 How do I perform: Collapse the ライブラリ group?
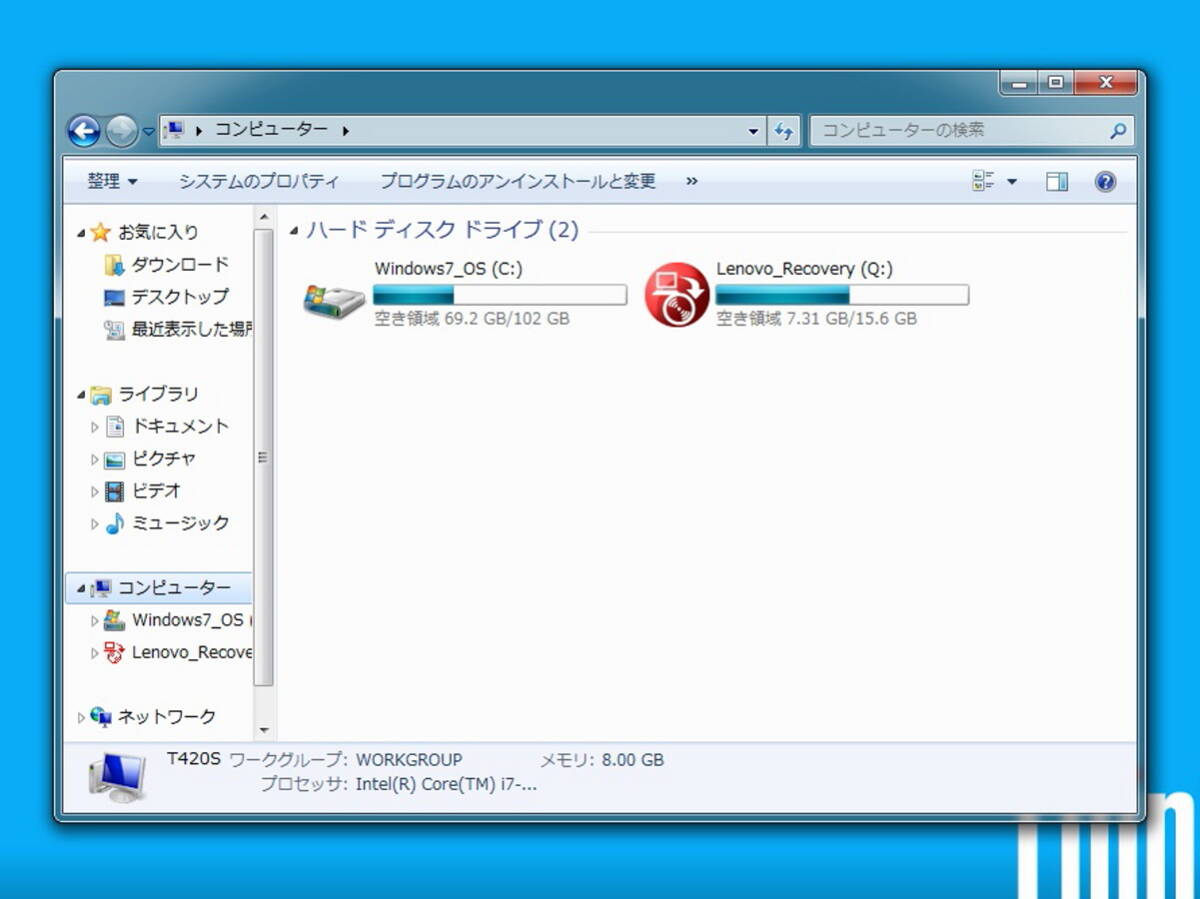click(82, 395)
